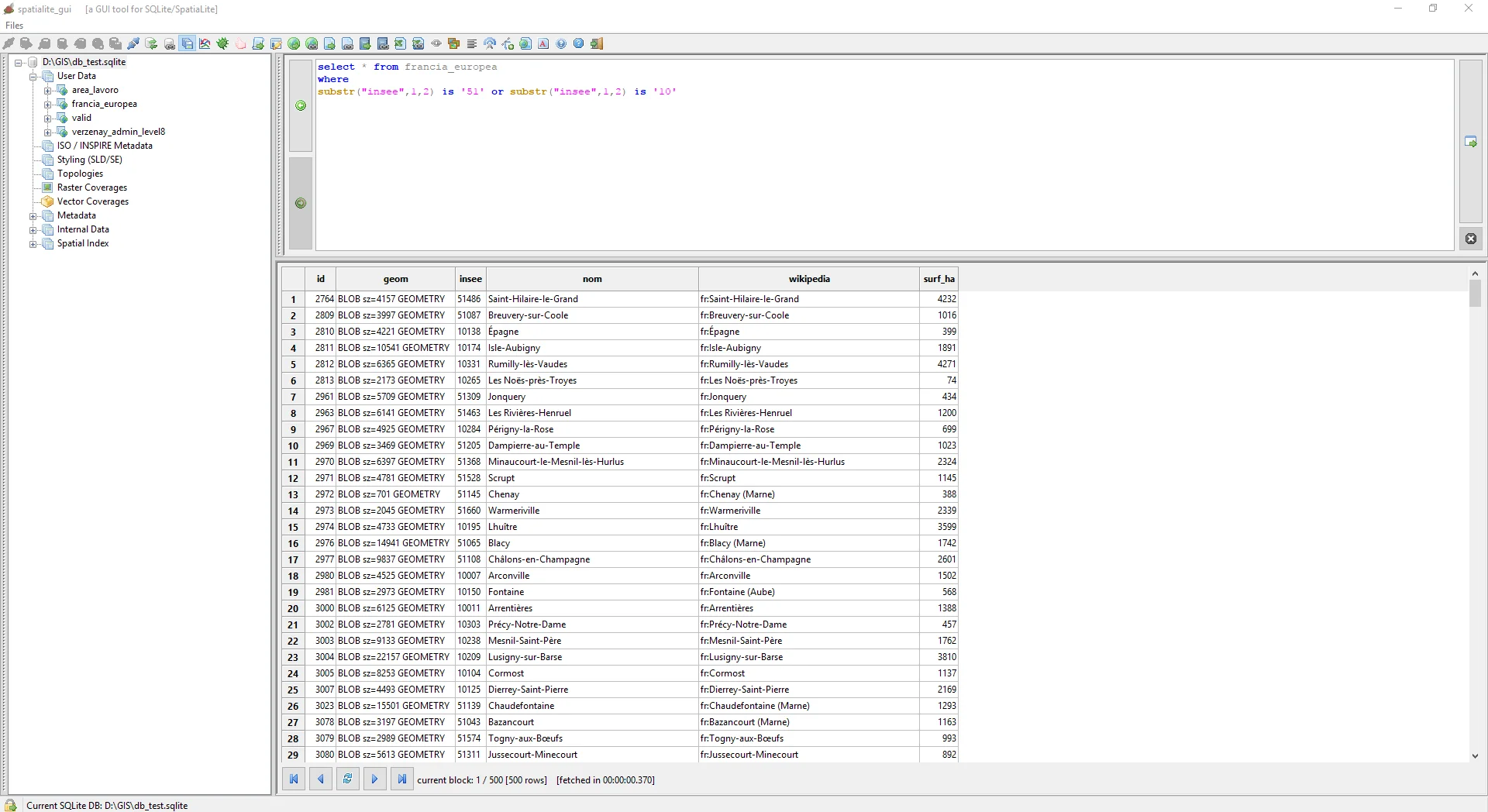
Task: Go to next result block
Action: (x=375, y=779)
